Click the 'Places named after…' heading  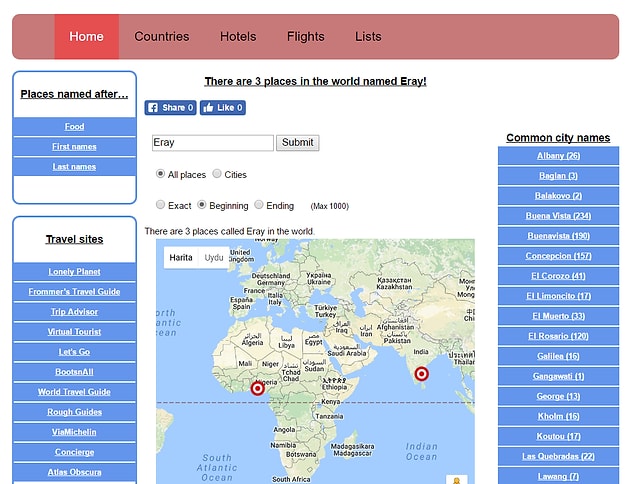click(75, 94)
